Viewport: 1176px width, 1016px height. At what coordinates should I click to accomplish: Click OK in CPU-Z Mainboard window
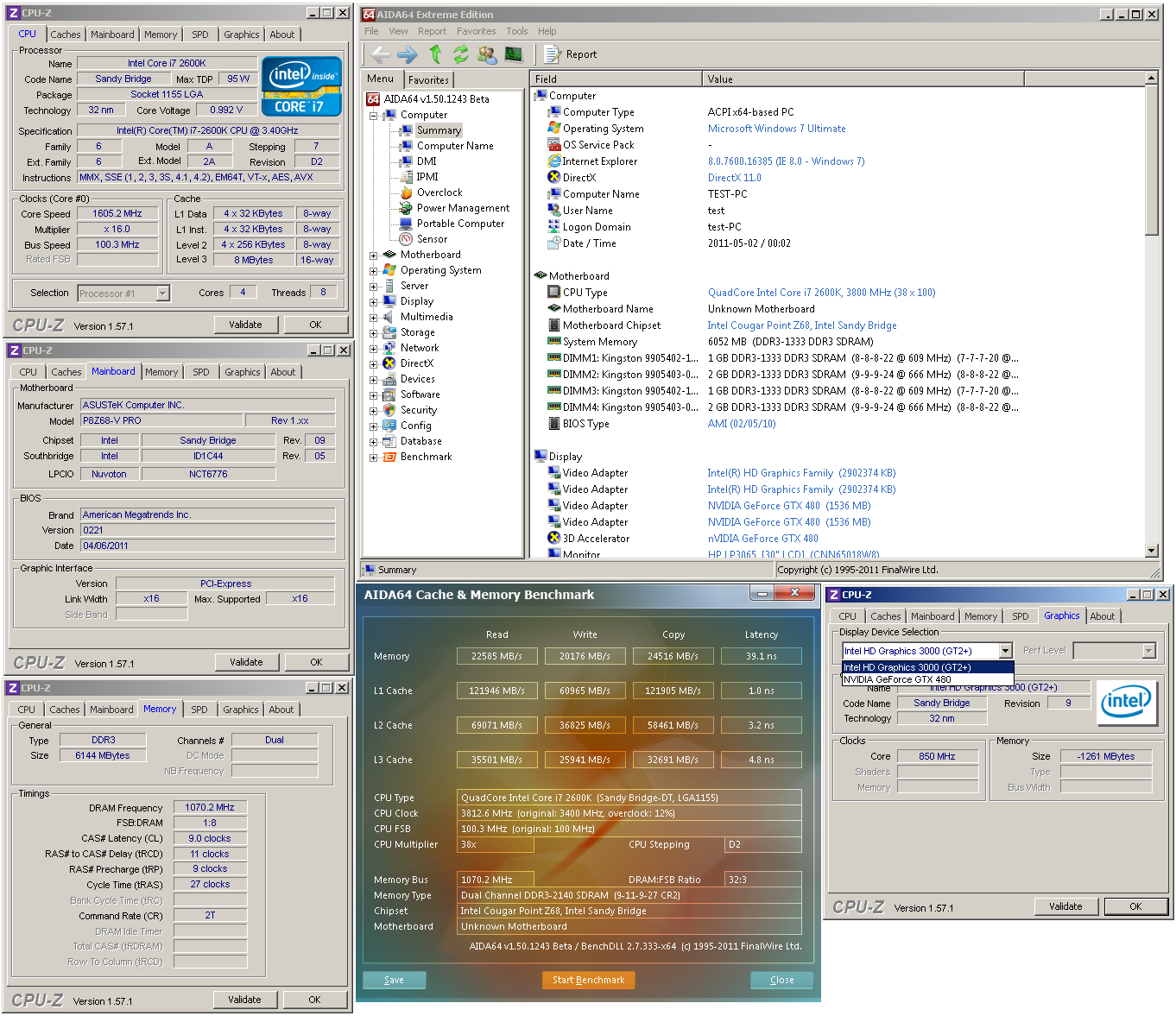(x=316, y=662)
